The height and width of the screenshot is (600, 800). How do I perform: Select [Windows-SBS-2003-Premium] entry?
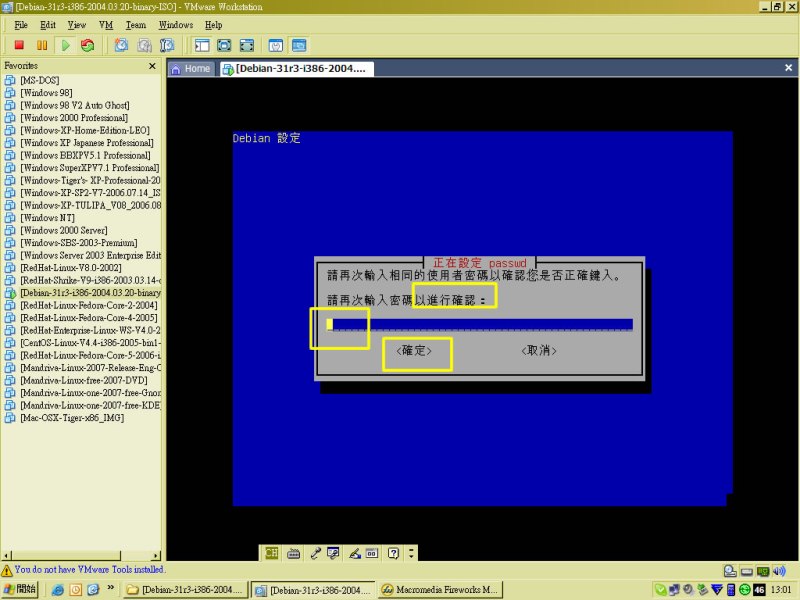tap(79, 242)
